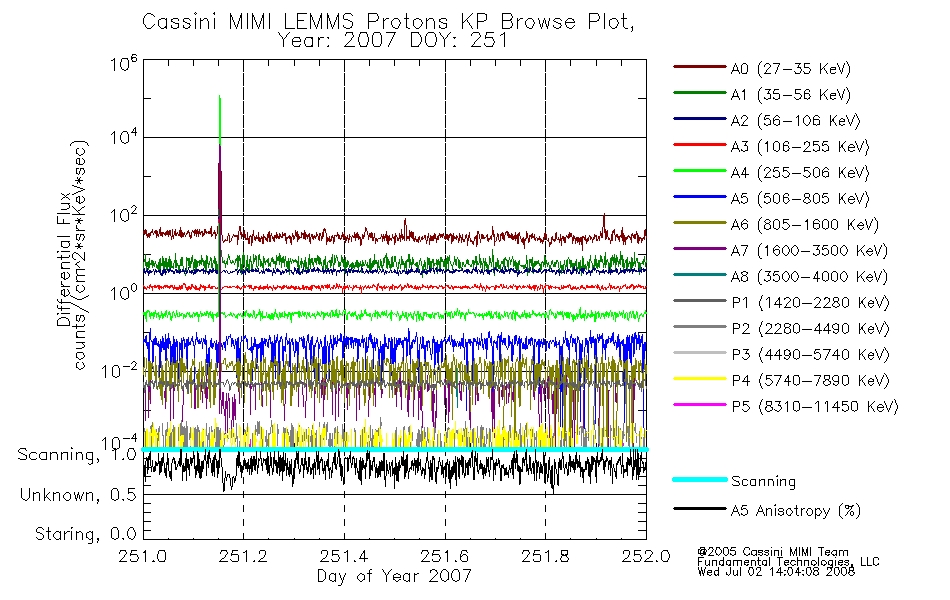This screenshot has width=950, height=600.
Task: Click the @2005 Cassini MIMI Team credit
Action: [x=772, y=552]
